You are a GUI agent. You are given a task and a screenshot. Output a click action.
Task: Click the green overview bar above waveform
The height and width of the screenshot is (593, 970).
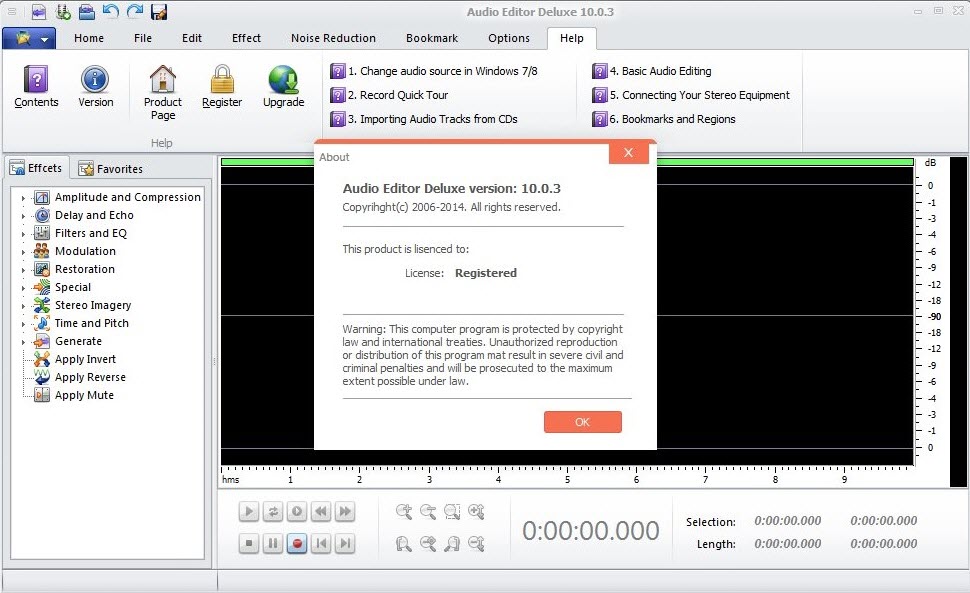point(567,162)
